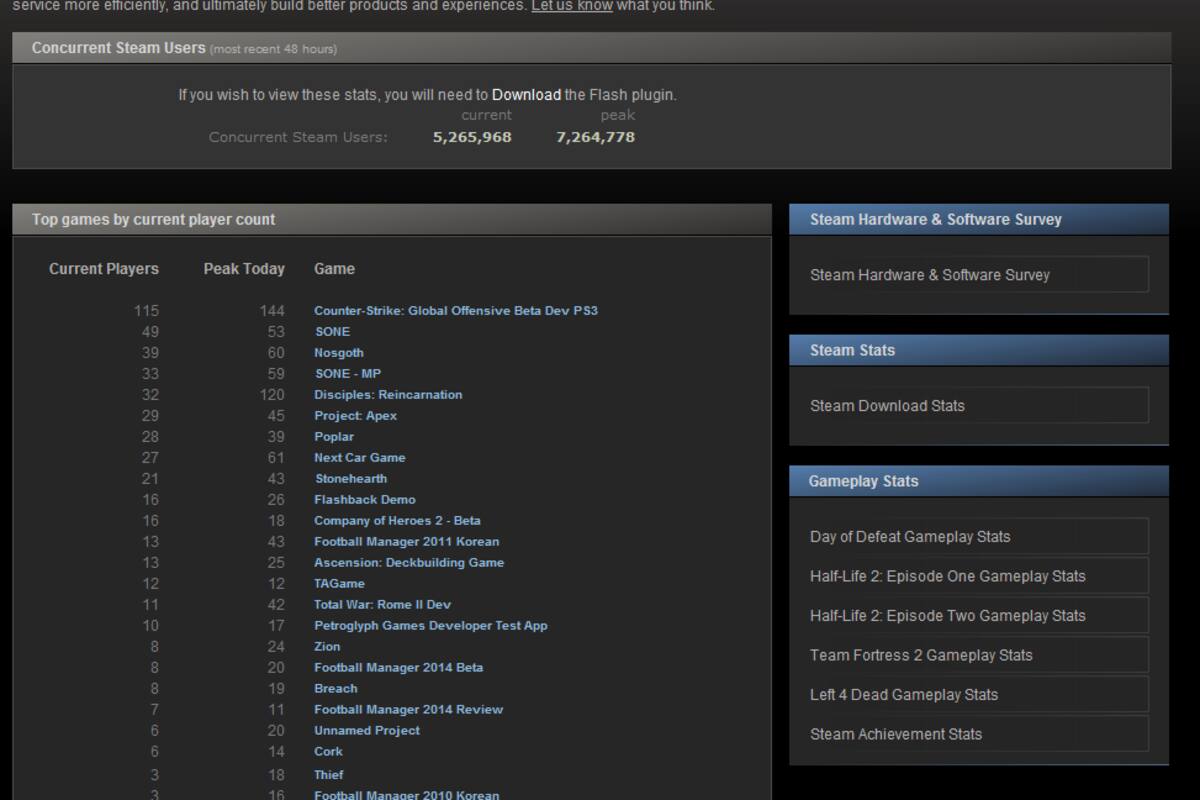Click the Steam Stats panel header
This screenshot has width=1200, height=800.
point(979,350)
